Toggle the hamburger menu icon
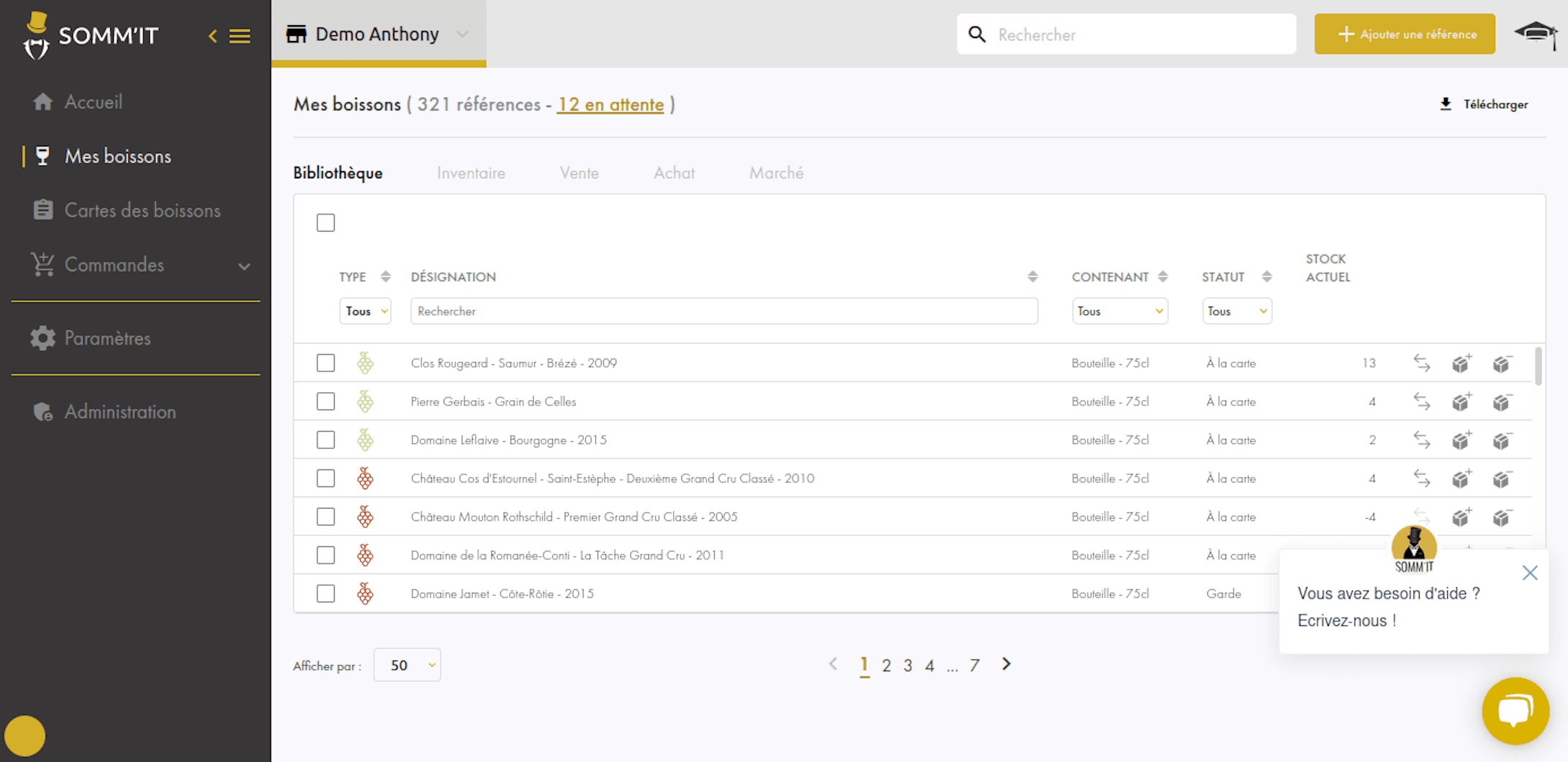1568x762 pixels. [240, 35]
